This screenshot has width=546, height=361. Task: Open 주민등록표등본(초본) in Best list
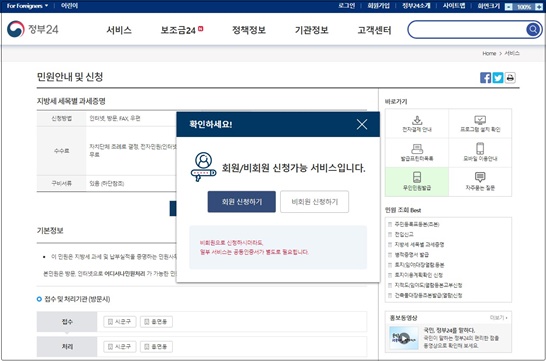(x=417, y=224)
